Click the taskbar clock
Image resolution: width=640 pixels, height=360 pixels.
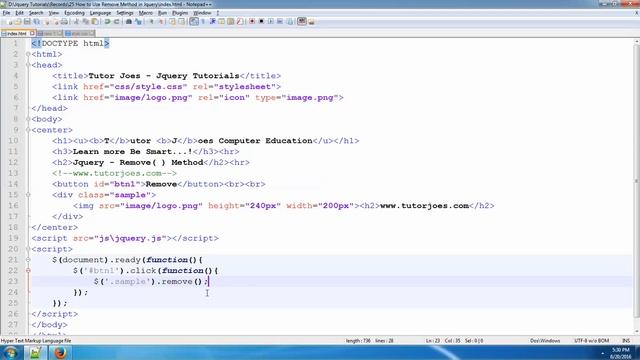[x=621, y=353]
